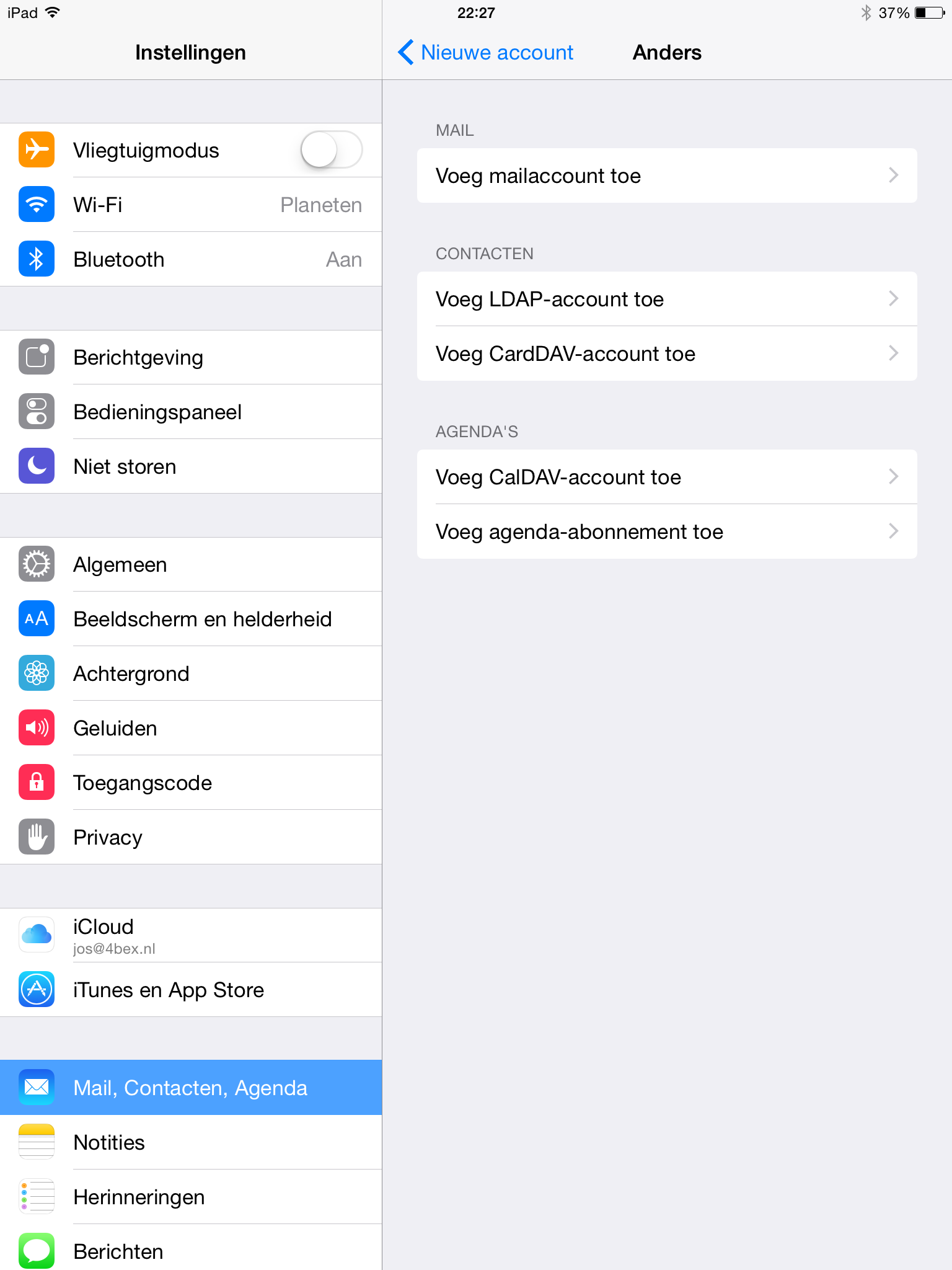This screenshot has height=1270, width=952.
Task: Choose Voeg agenda-abonnement toe
Action: point(667,531)
